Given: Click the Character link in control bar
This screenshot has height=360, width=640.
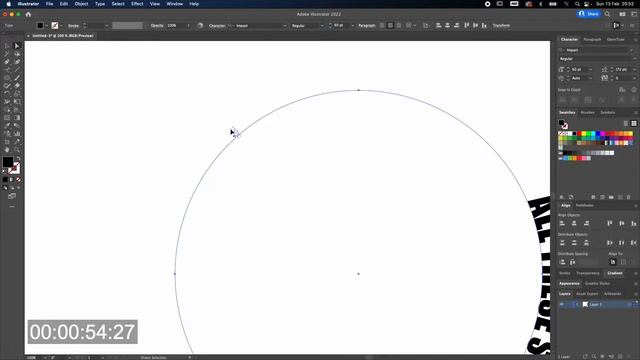Looking at the screenshot, I should 217,25.
